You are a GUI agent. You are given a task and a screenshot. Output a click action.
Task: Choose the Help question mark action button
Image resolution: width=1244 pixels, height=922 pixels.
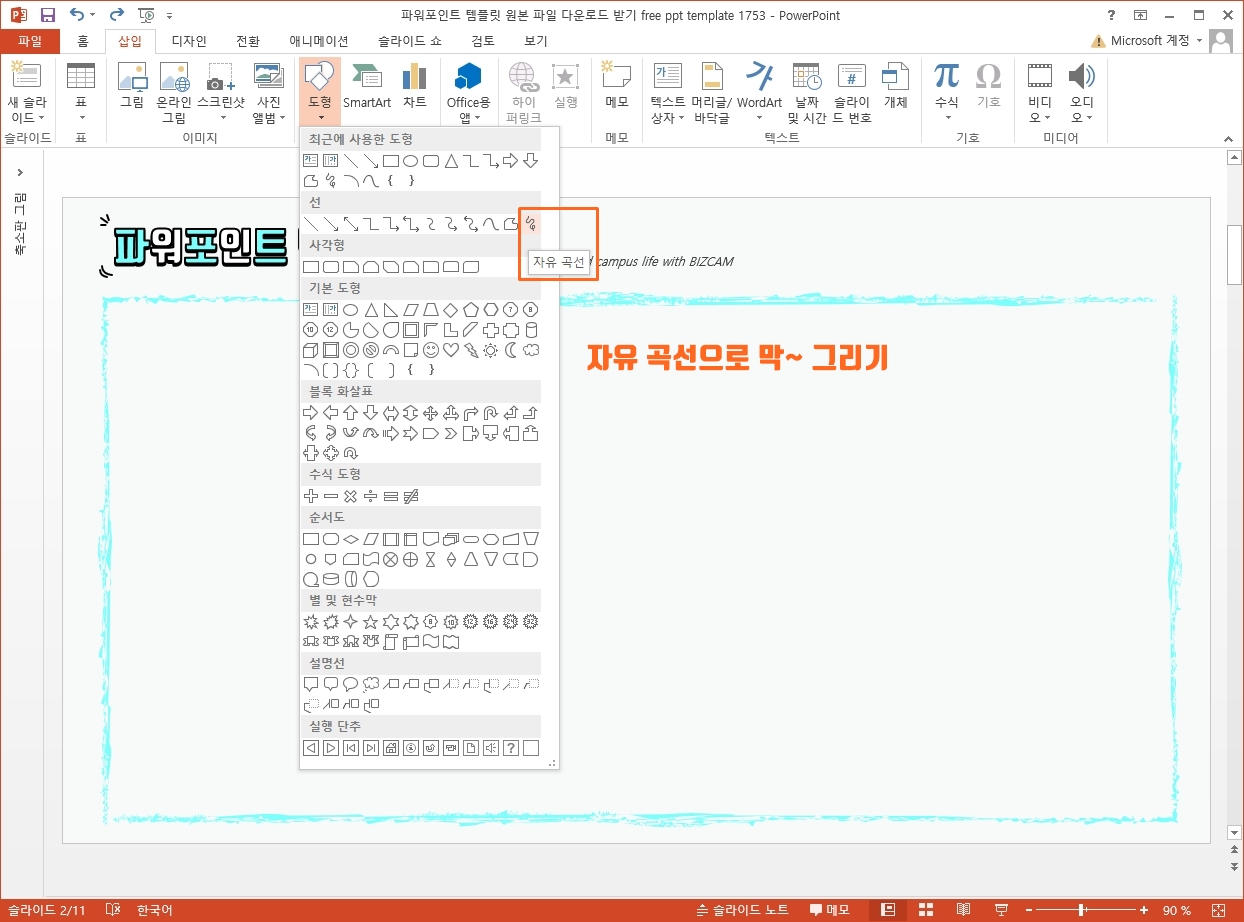pos(511,748)
